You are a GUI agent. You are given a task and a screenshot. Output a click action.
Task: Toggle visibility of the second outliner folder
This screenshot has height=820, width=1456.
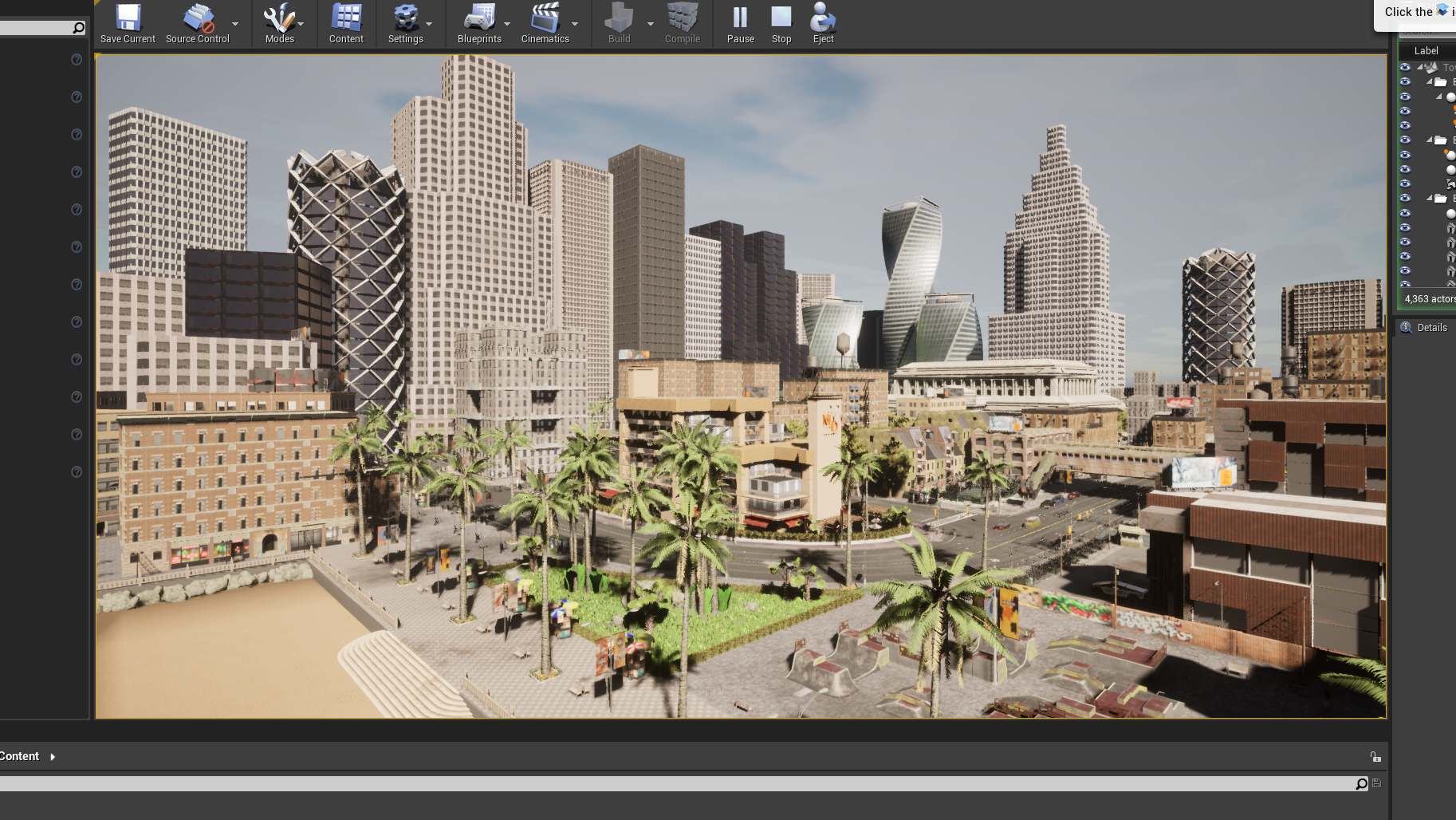[x=1405, y=140]
